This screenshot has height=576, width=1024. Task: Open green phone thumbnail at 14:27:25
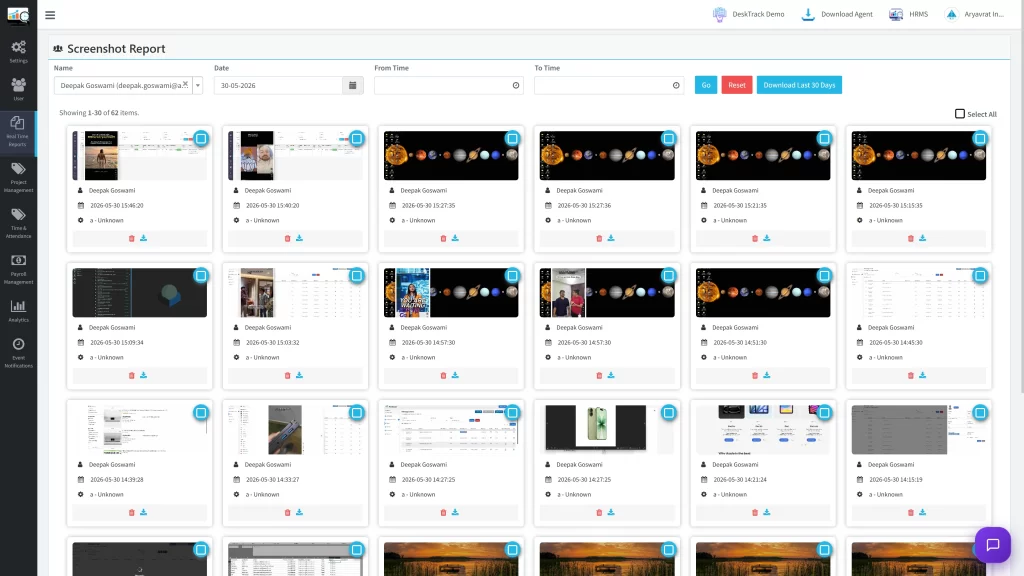click(607, 430)
